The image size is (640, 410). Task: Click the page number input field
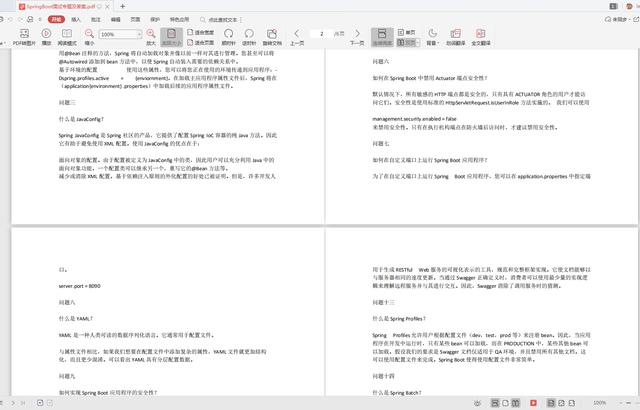pyautogui.click(x=321, y=34)
